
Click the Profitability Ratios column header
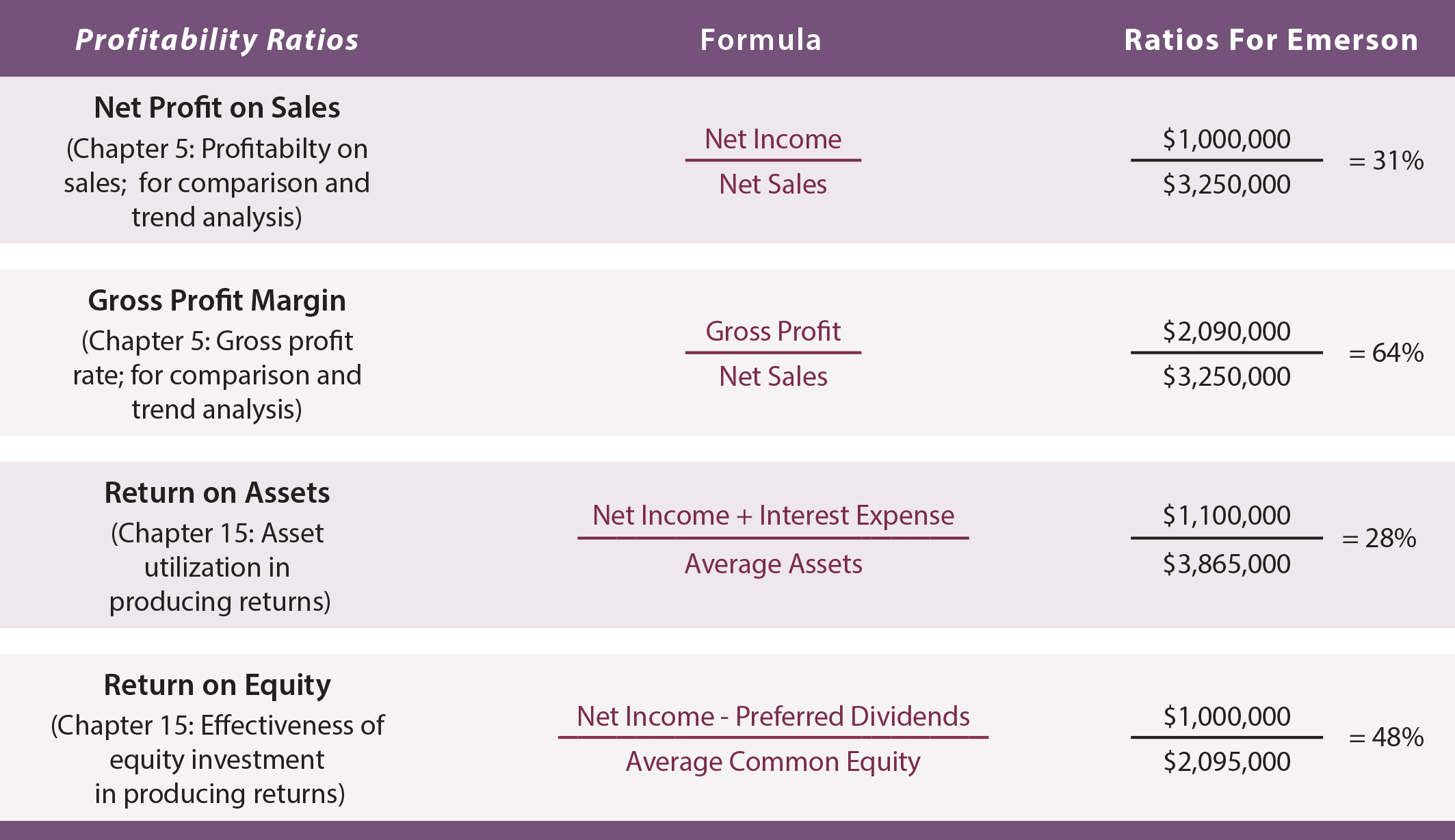[217, 40]
